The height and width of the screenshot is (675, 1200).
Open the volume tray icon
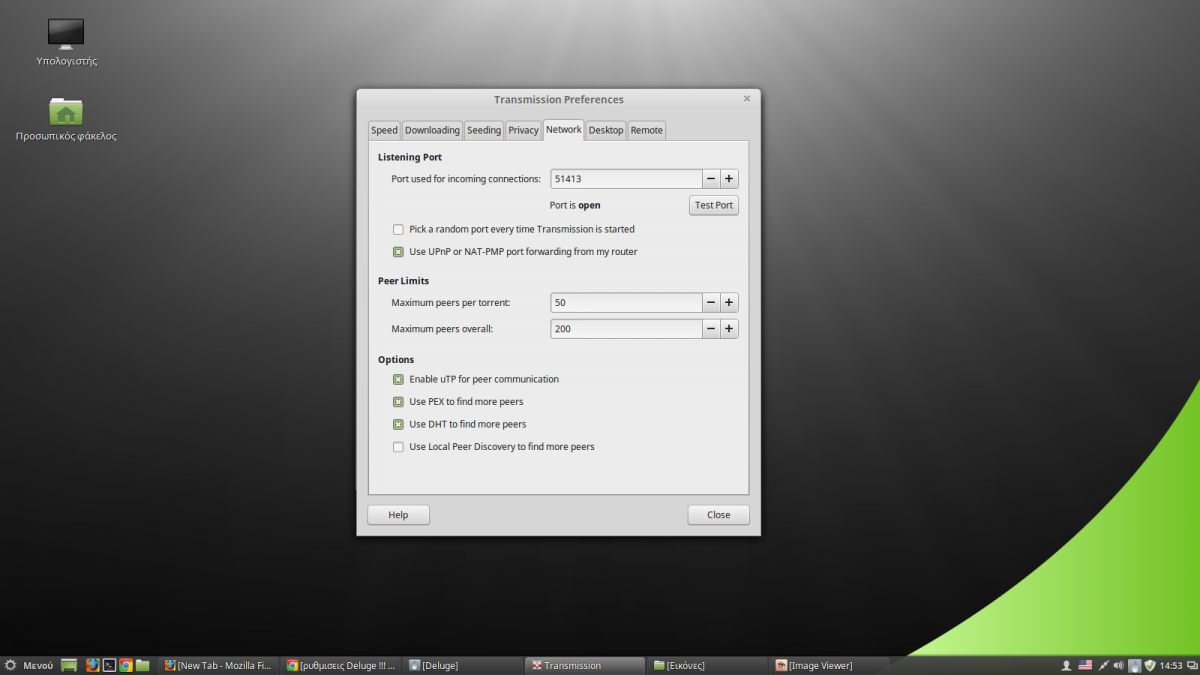tap(1119, 665)
